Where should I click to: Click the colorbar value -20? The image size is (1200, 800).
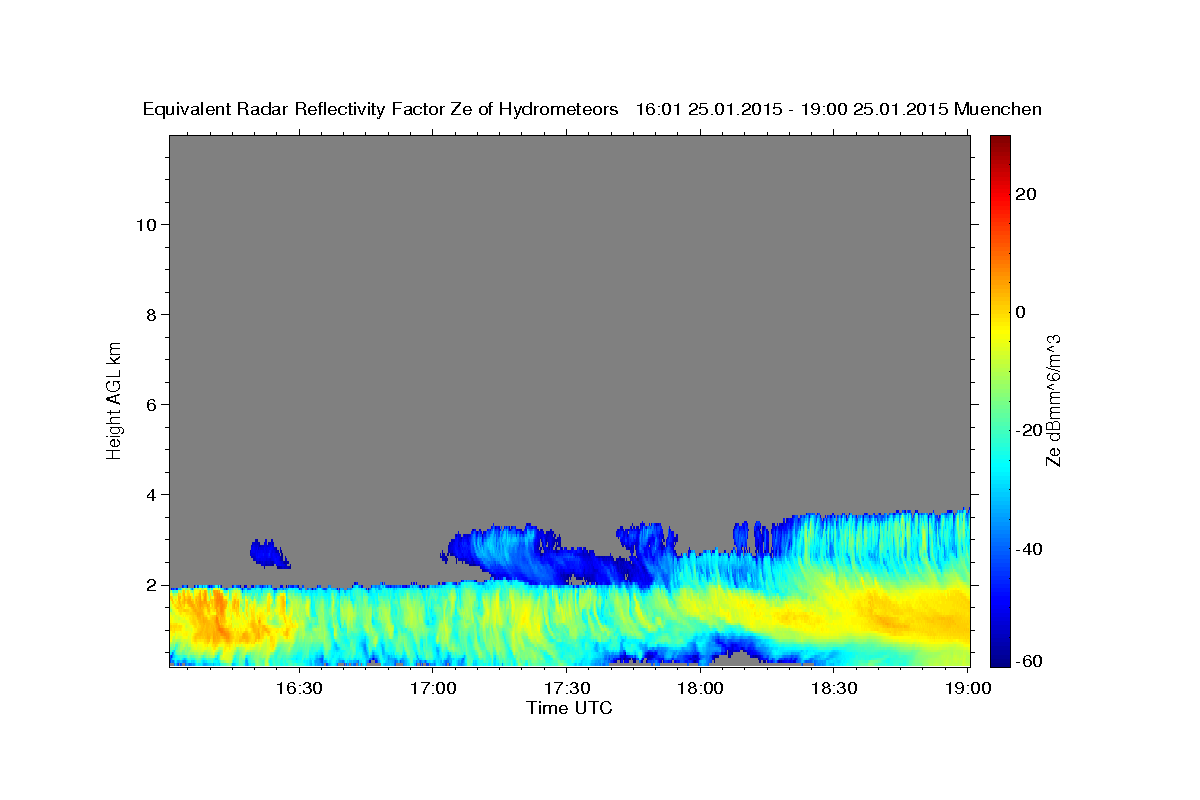[1030, 430]
